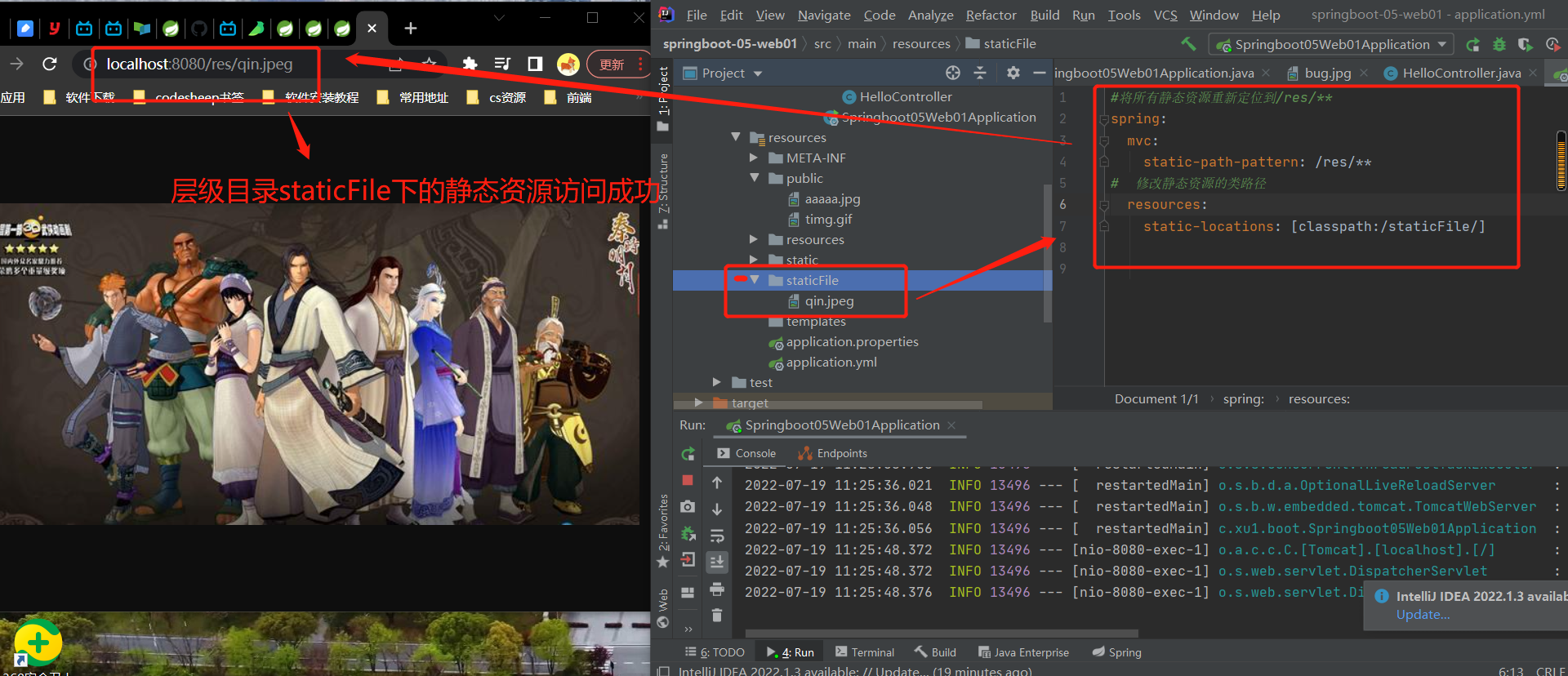Open the Spring tool window
Viewport: 1568px width, 676px height.
coord(1116,652)
